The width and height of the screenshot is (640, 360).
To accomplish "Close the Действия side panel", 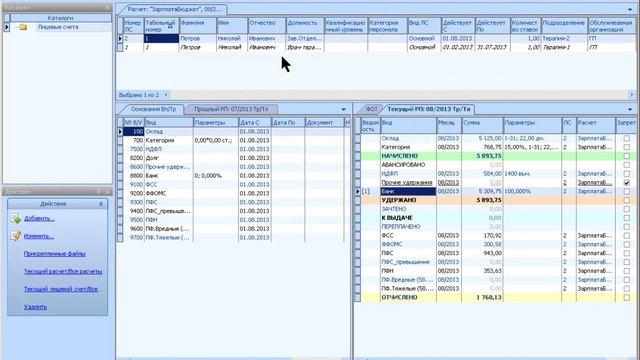I will click(108, 191).
